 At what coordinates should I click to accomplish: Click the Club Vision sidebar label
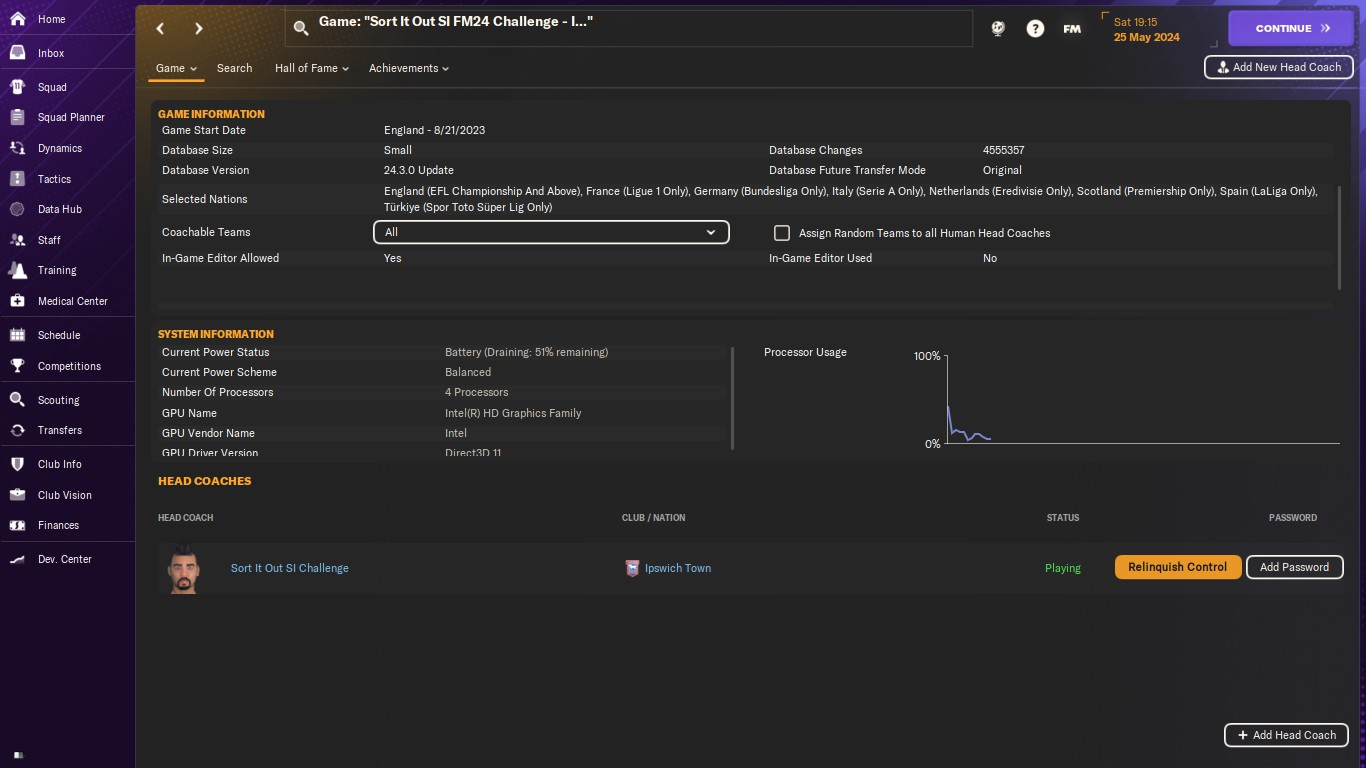pos(65,495)
